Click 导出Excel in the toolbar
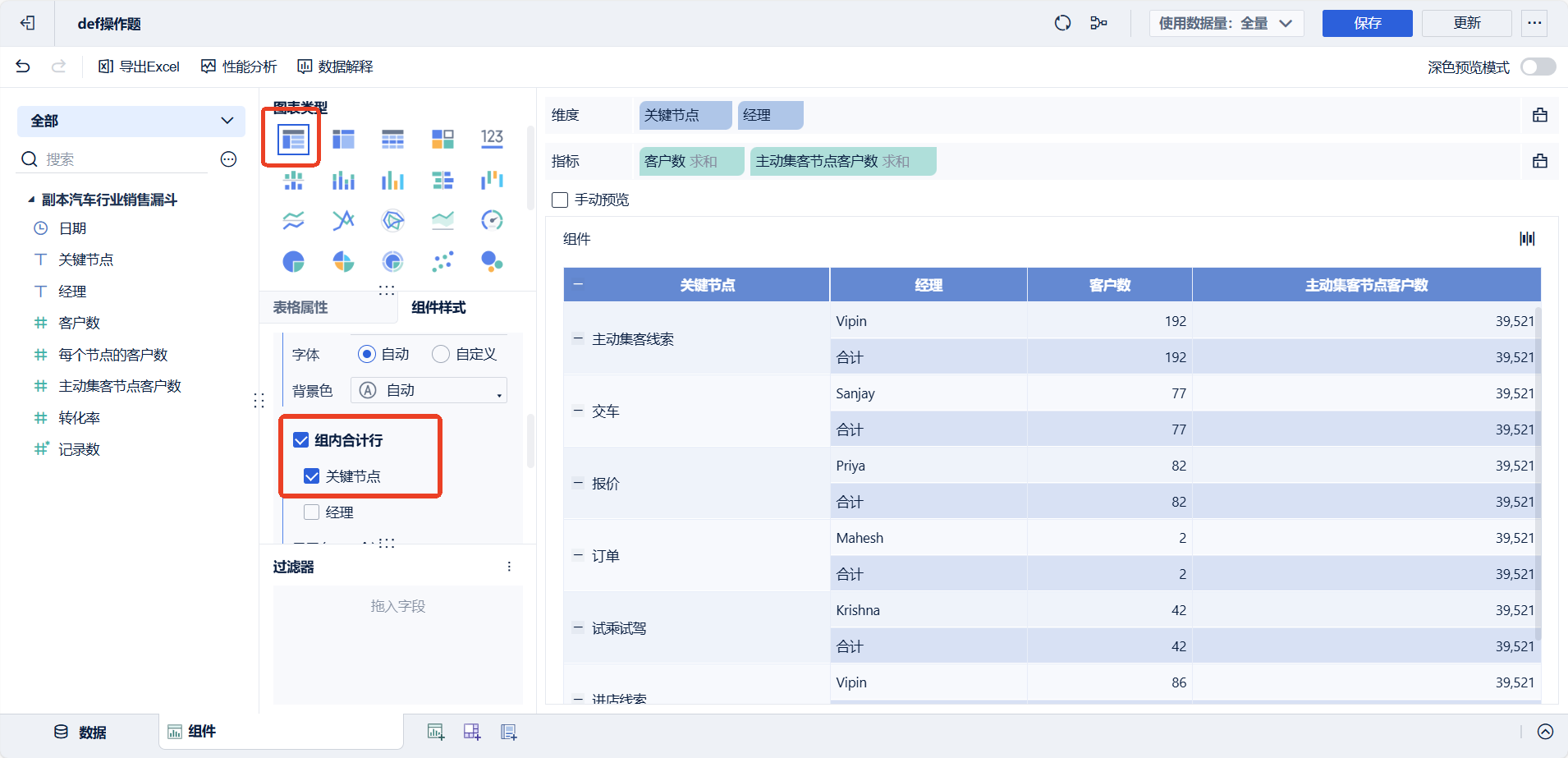The image size is (1568, 758). [x=139, y=67]
